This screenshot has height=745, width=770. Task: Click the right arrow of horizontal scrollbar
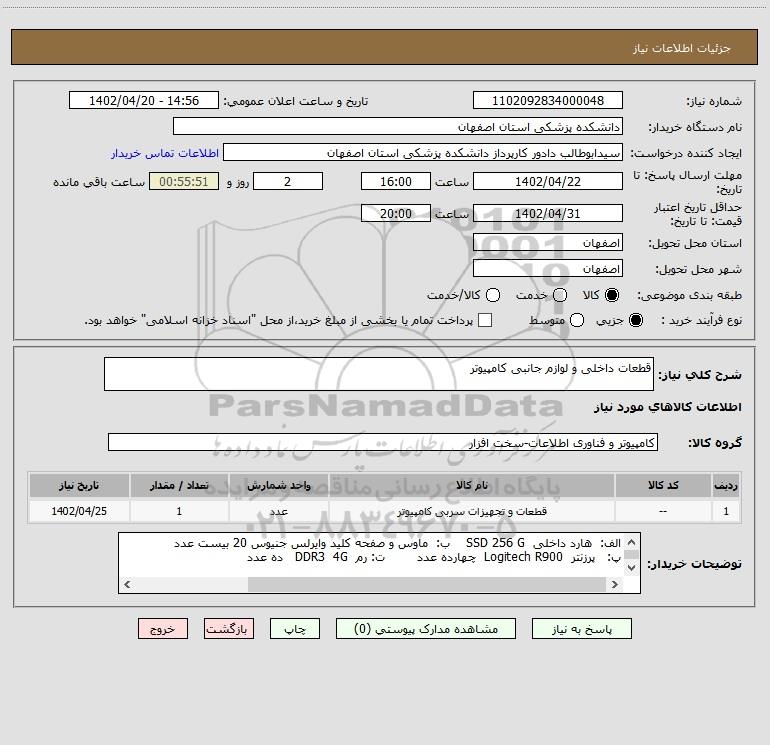[615, 584]
